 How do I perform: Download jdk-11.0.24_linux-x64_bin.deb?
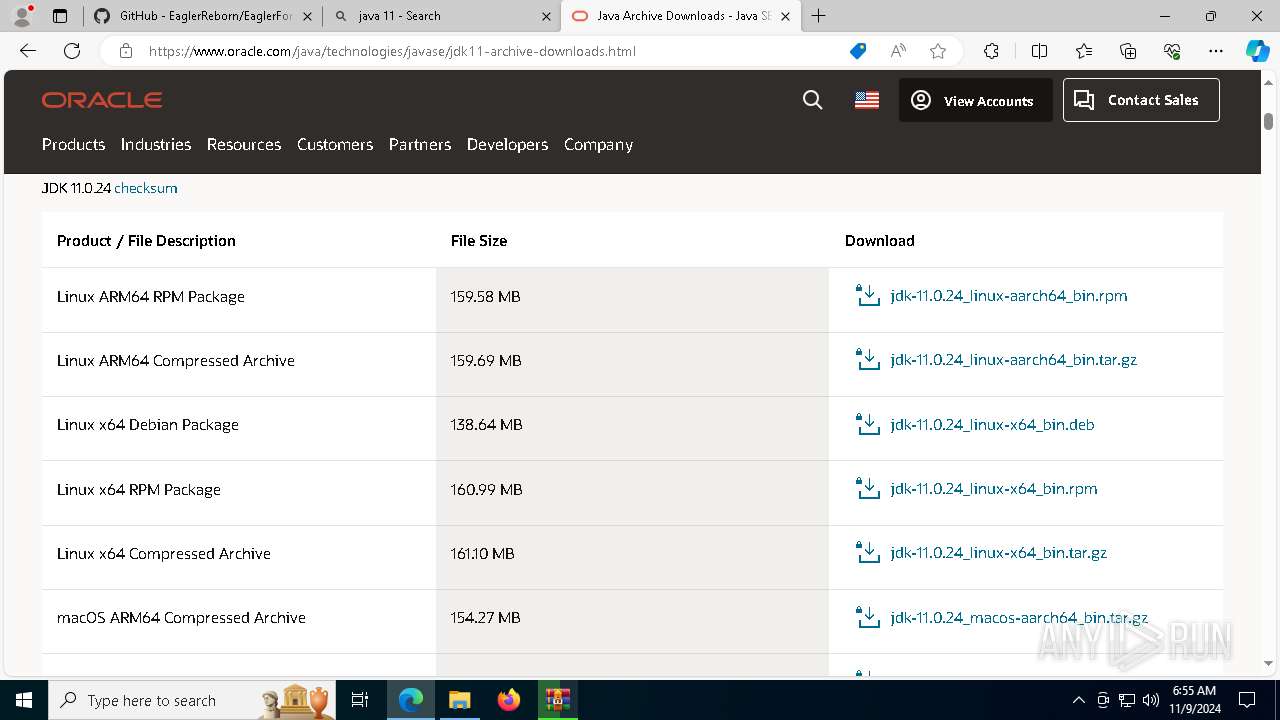click(x=992, y=425)
